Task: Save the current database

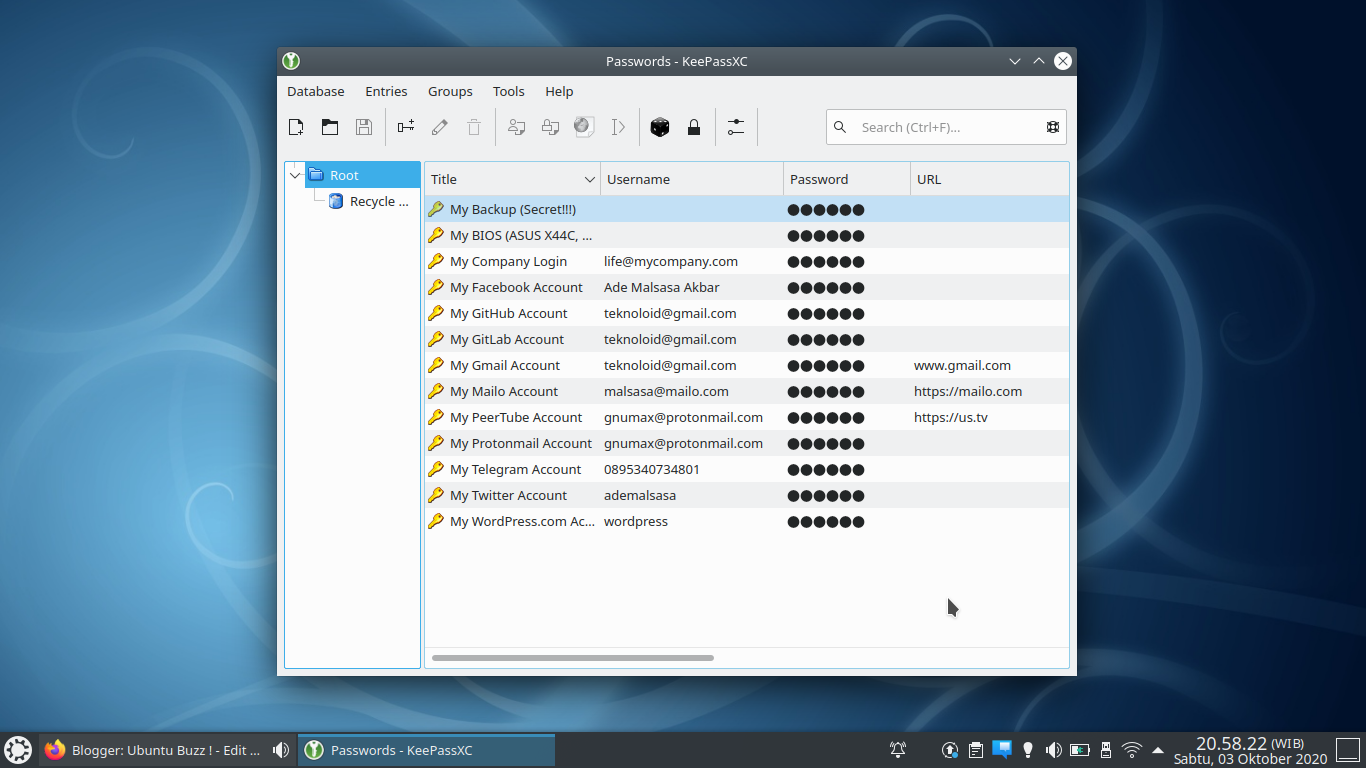Action: 364,127
